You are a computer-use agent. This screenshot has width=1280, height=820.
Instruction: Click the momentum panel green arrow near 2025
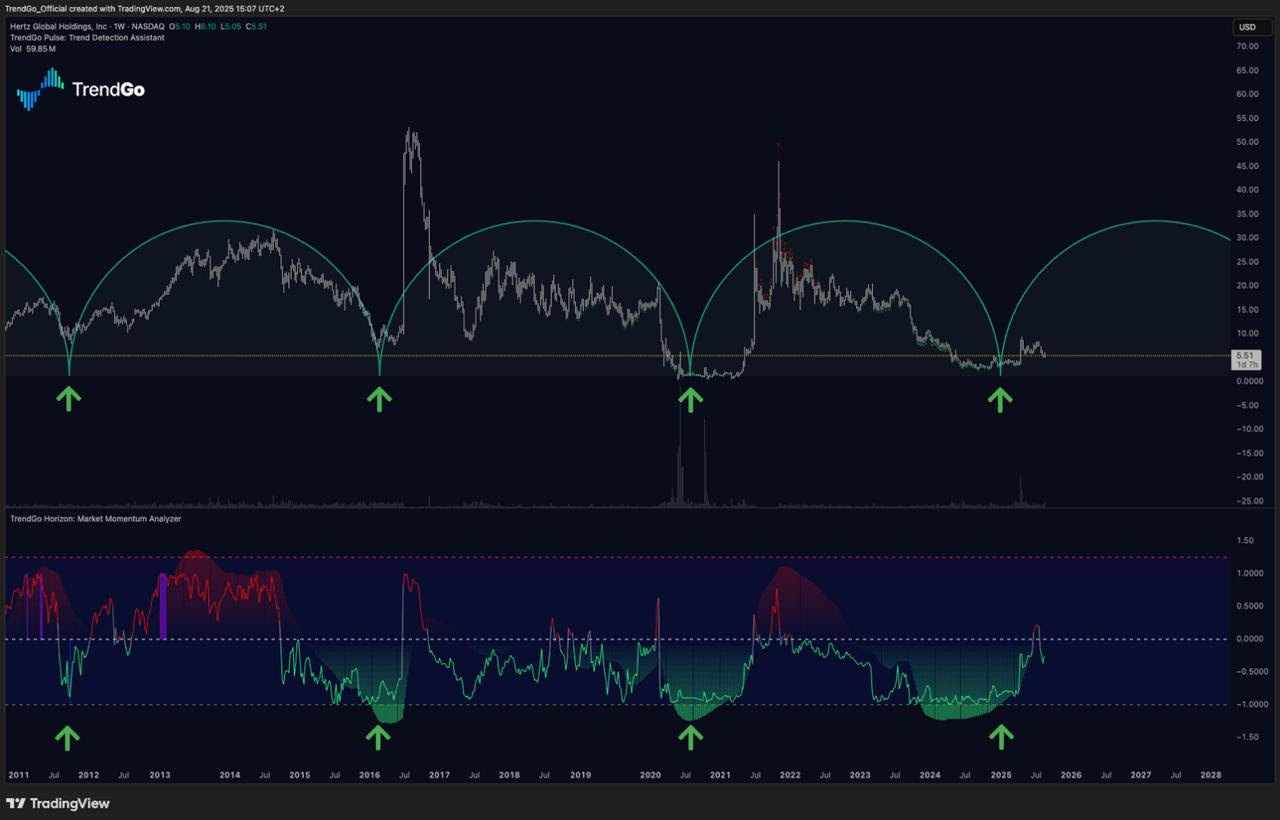1000,737
